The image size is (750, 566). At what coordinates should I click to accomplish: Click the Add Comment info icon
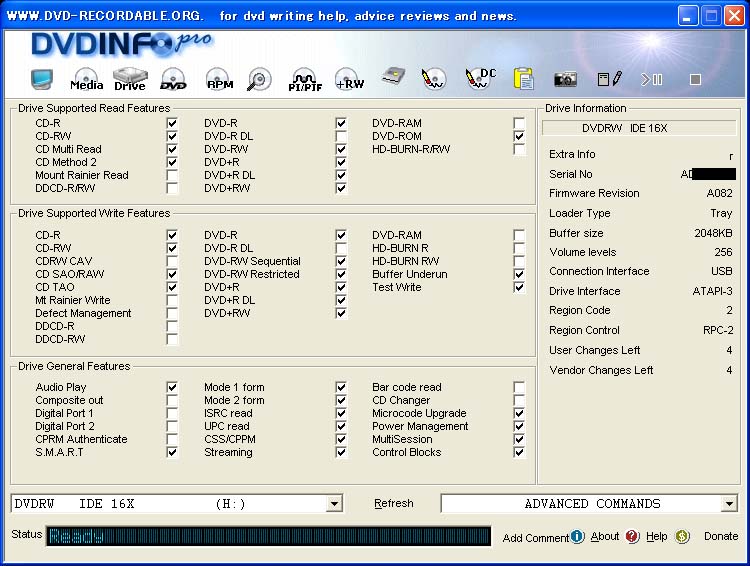tap(577, 536)
